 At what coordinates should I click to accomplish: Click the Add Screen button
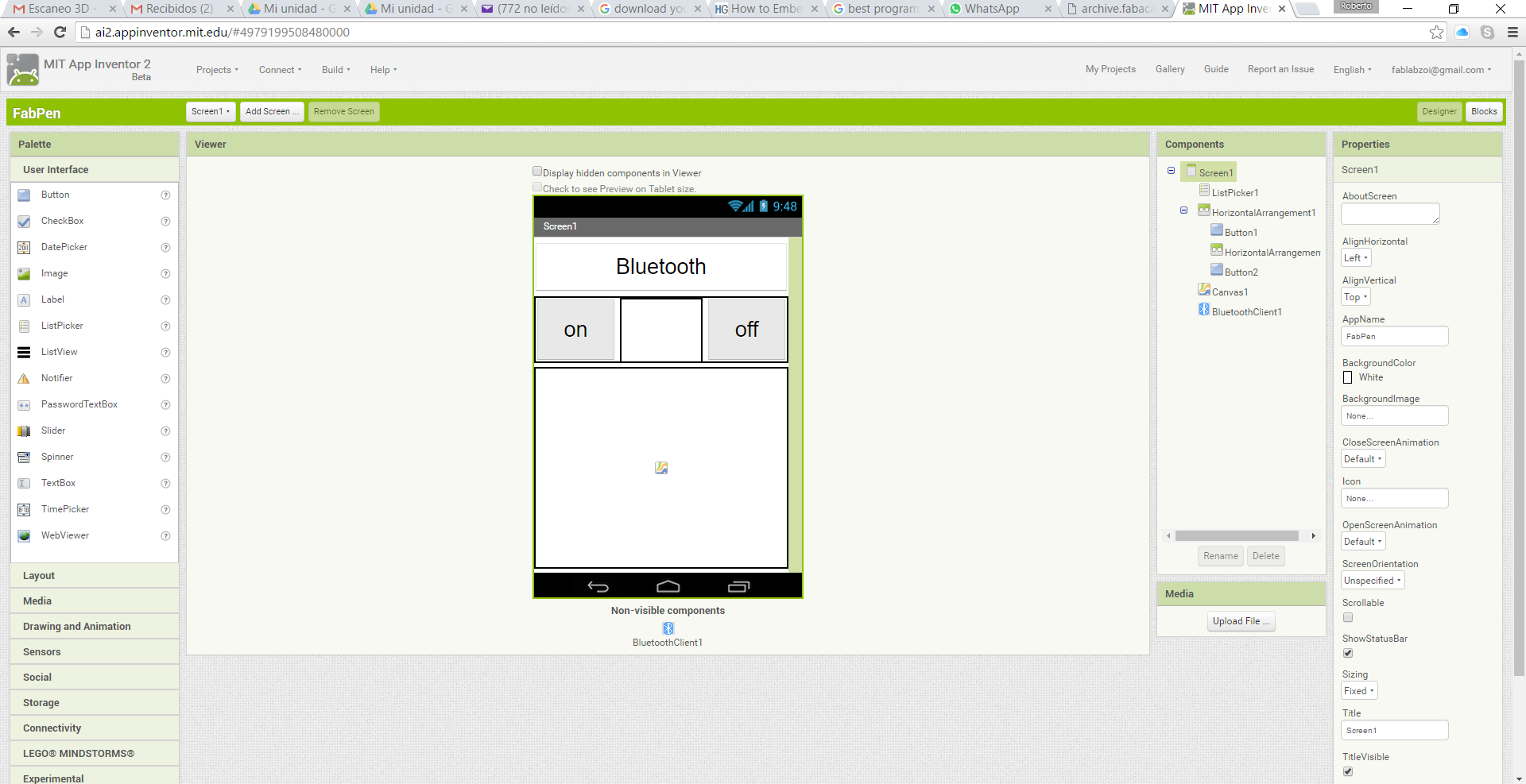(x=272, y=112)
